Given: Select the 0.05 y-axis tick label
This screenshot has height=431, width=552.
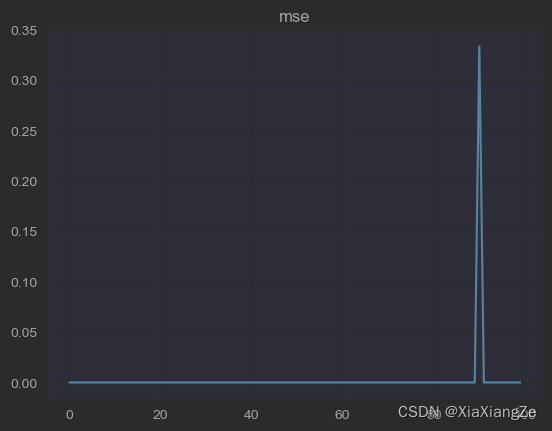Looking at the screenshot, I should (x=24, y=332).
